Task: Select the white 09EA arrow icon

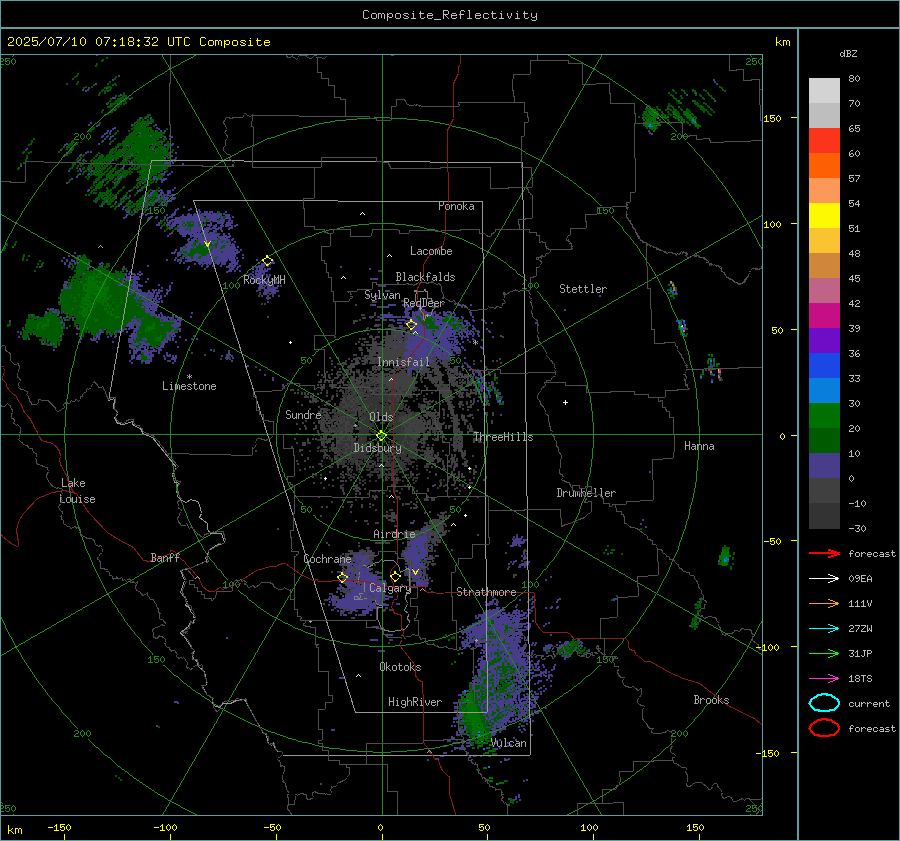Action: coord(824,578)
